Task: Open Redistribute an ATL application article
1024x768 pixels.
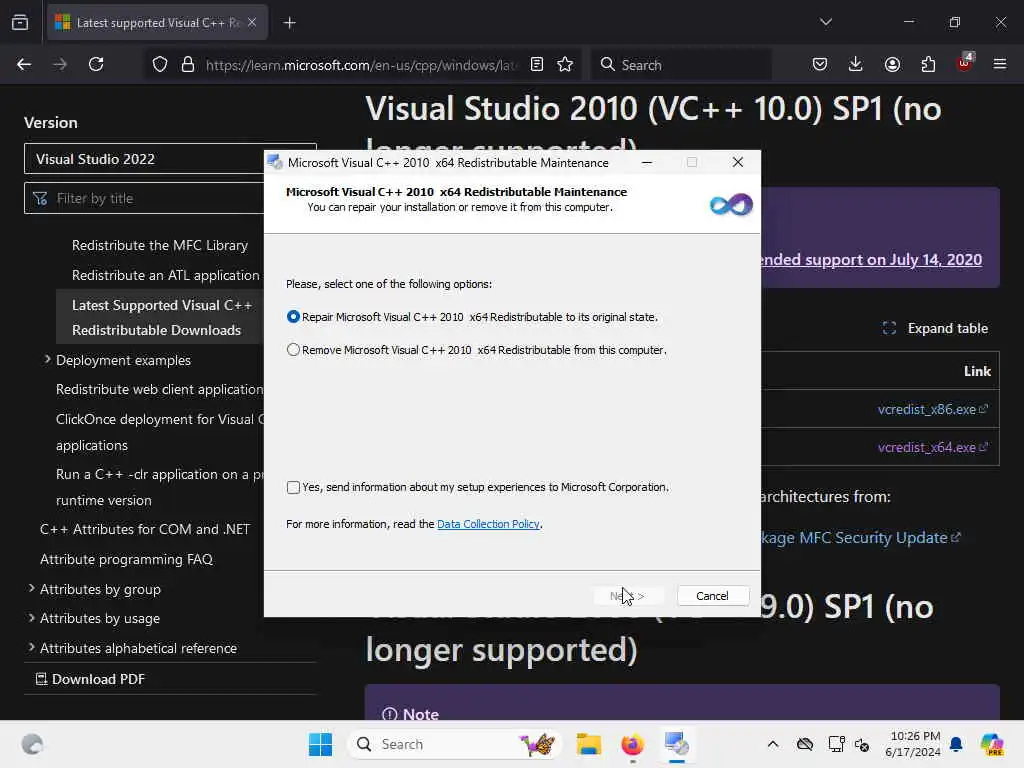Action: click(166, 276)
